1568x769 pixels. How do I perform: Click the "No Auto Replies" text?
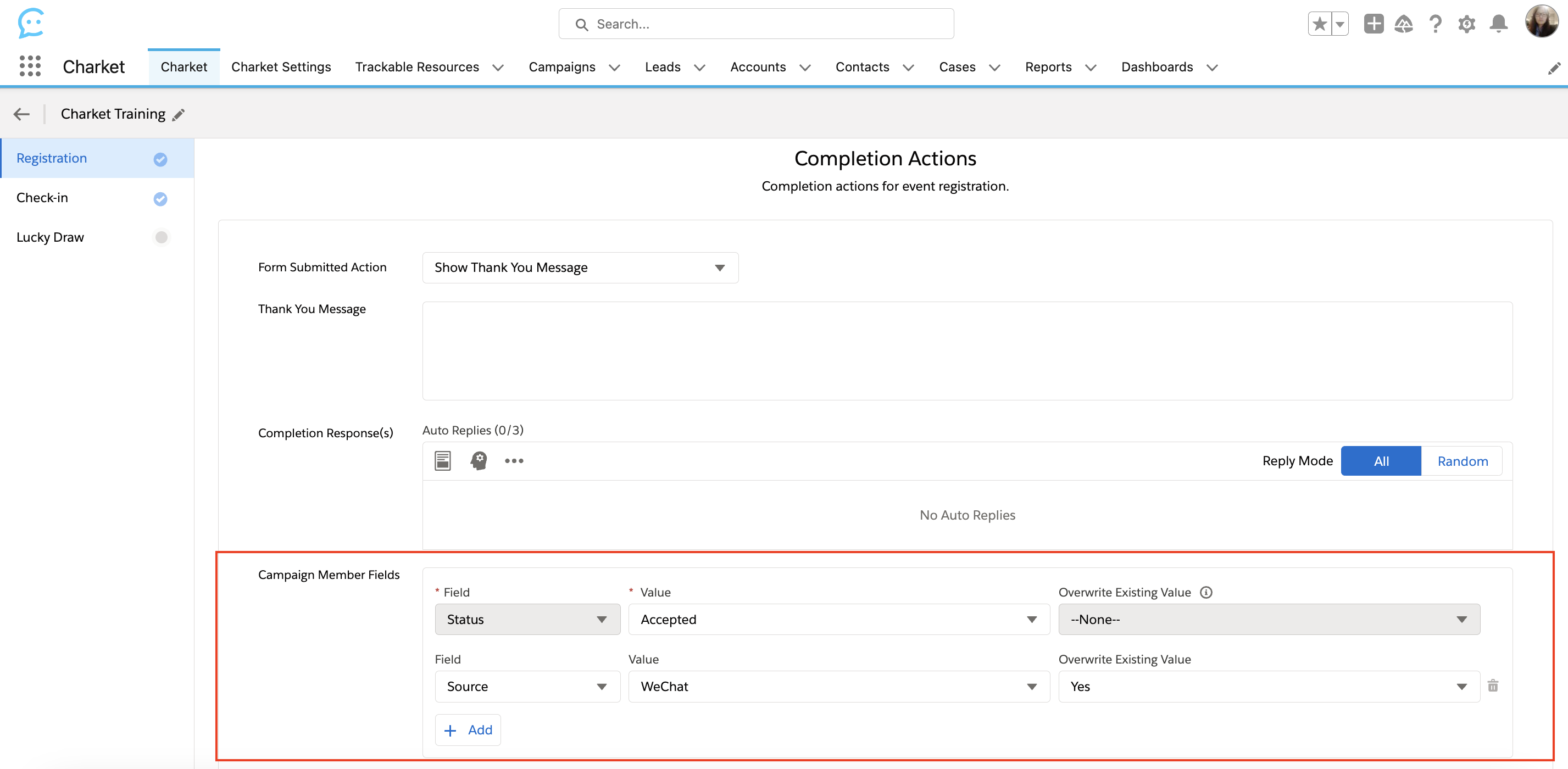coord(967,515)
